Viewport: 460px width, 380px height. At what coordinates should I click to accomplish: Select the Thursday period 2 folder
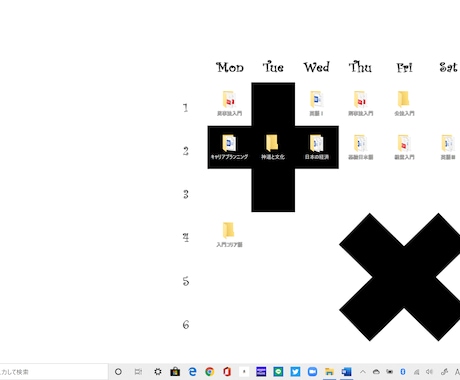[360, 147]
